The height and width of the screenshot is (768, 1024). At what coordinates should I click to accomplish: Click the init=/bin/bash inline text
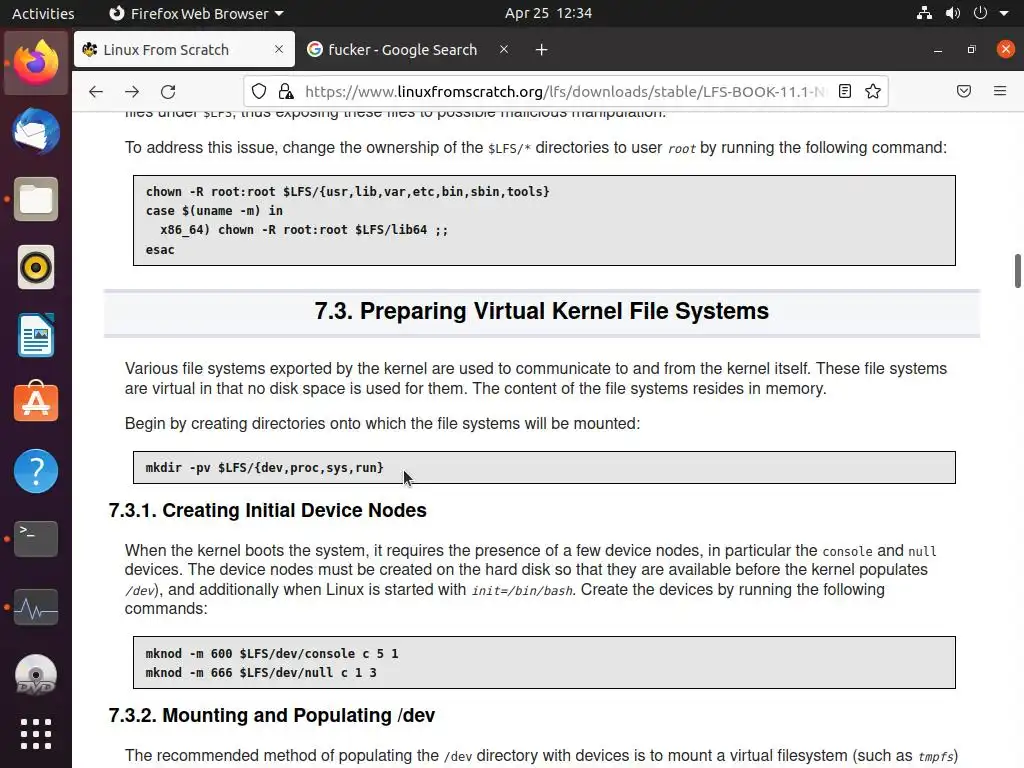[x=522, y=590]
